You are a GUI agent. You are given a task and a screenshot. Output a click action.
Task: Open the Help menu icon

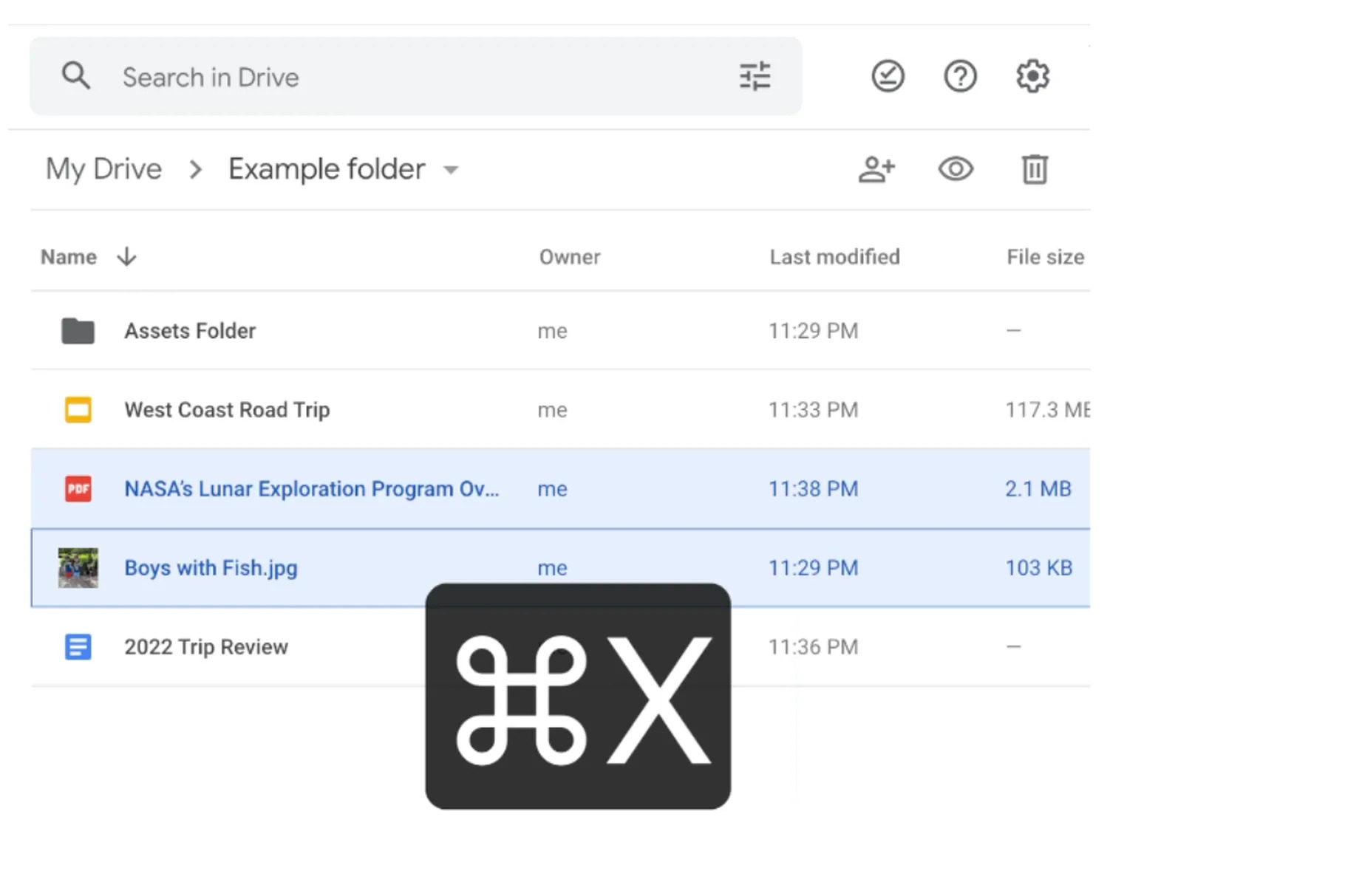(959, 76)
